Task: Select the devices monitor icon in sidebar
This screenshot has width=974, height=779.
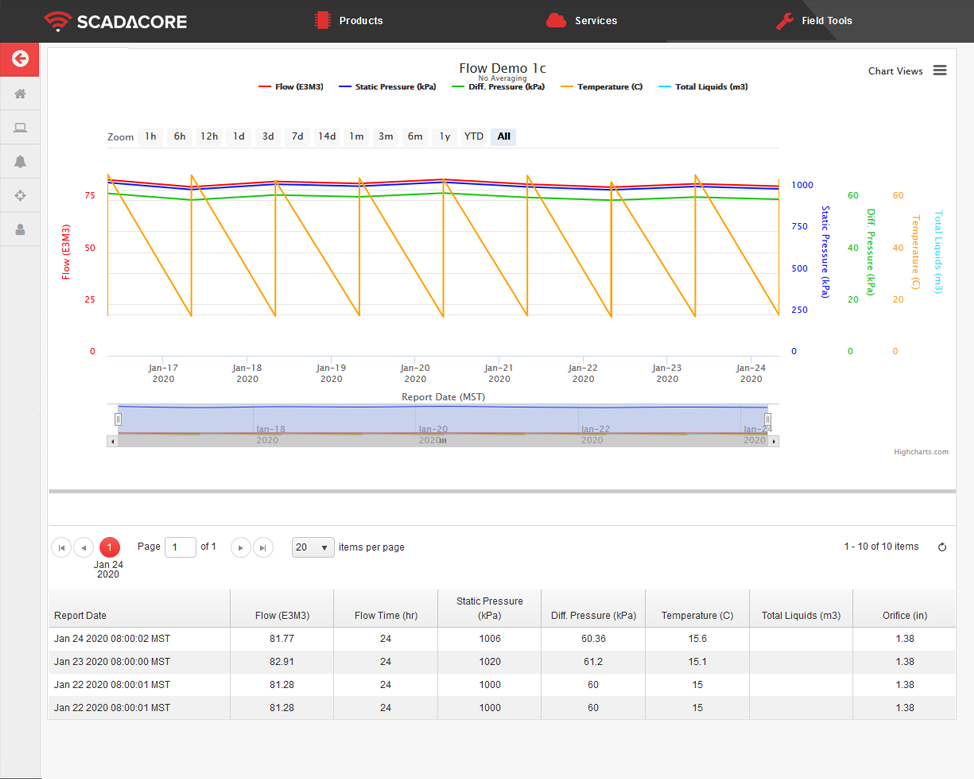Action: 19,127
